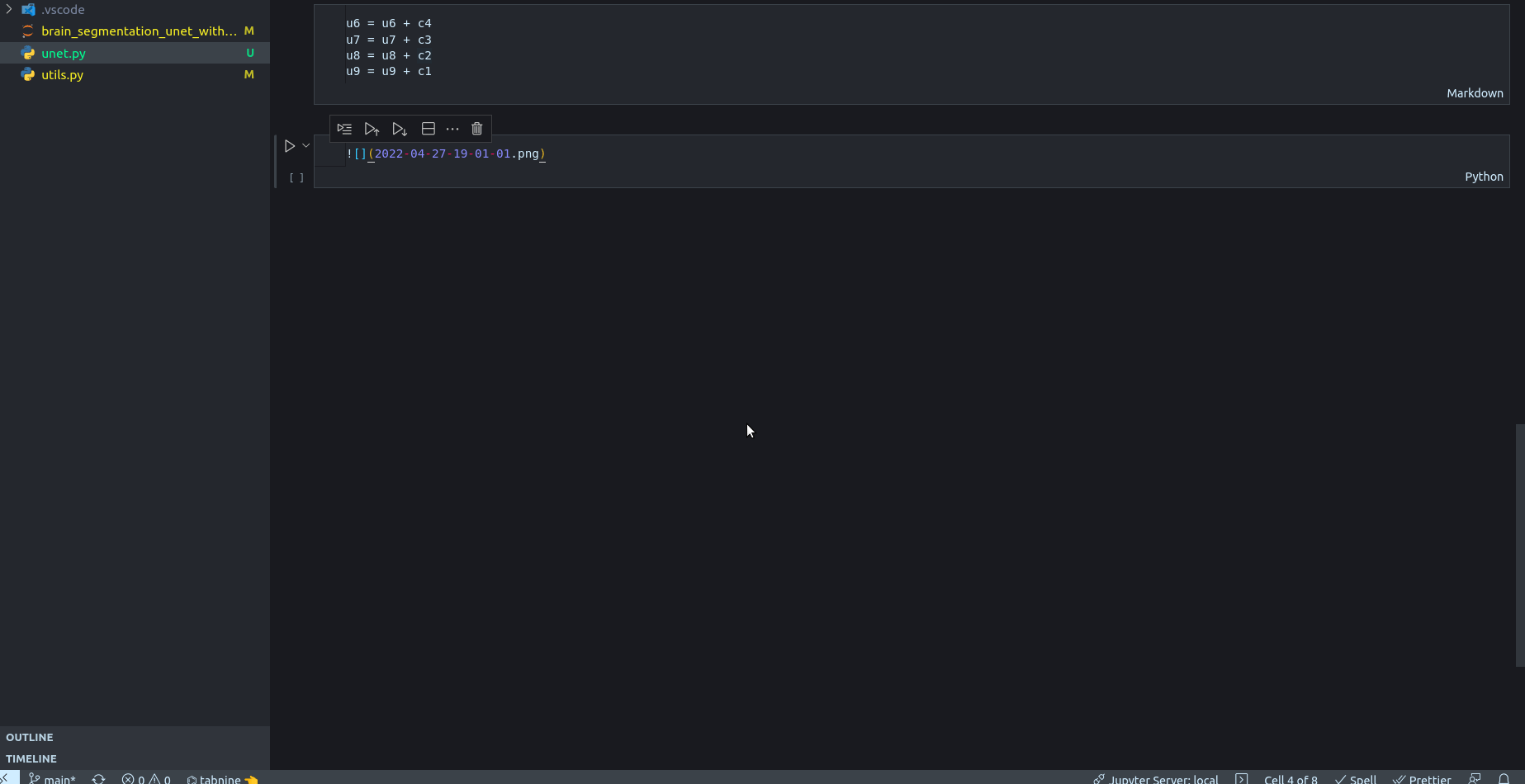Screen dimensions: 1525x784
Task: Click Cell 4 of 8 indicator
Action: pyautogui.click(x=1291, y=778)
